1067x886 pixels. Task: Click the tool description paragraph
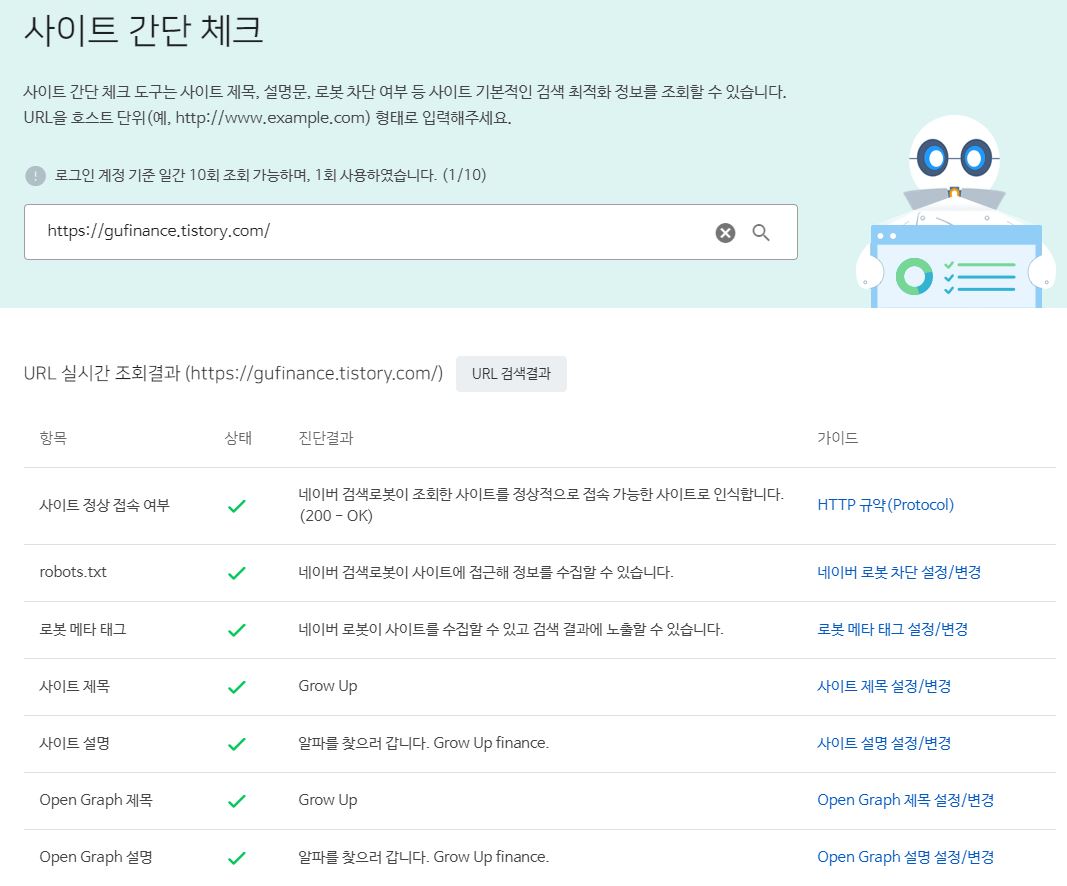tap(405, 105)
